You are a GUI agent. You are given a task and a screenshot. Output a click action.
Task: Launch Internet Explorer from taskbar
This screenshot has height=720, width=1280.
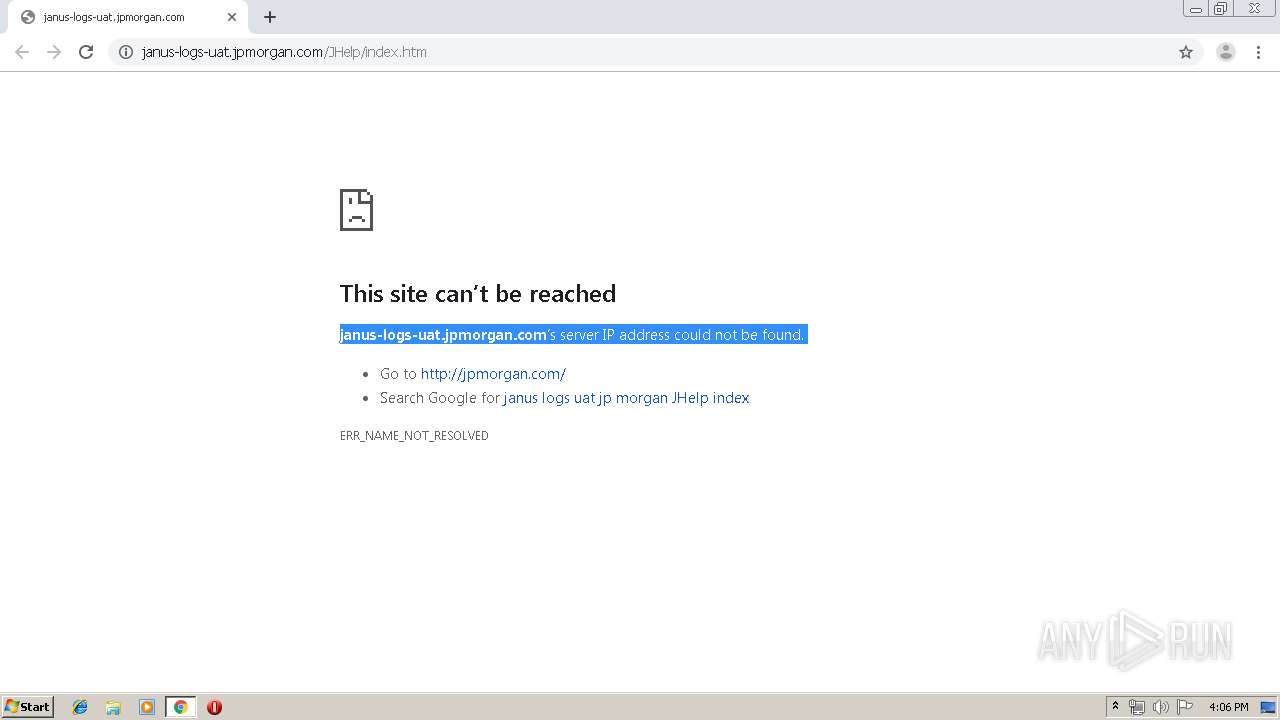pyautogui.click(x=80, y=707)
